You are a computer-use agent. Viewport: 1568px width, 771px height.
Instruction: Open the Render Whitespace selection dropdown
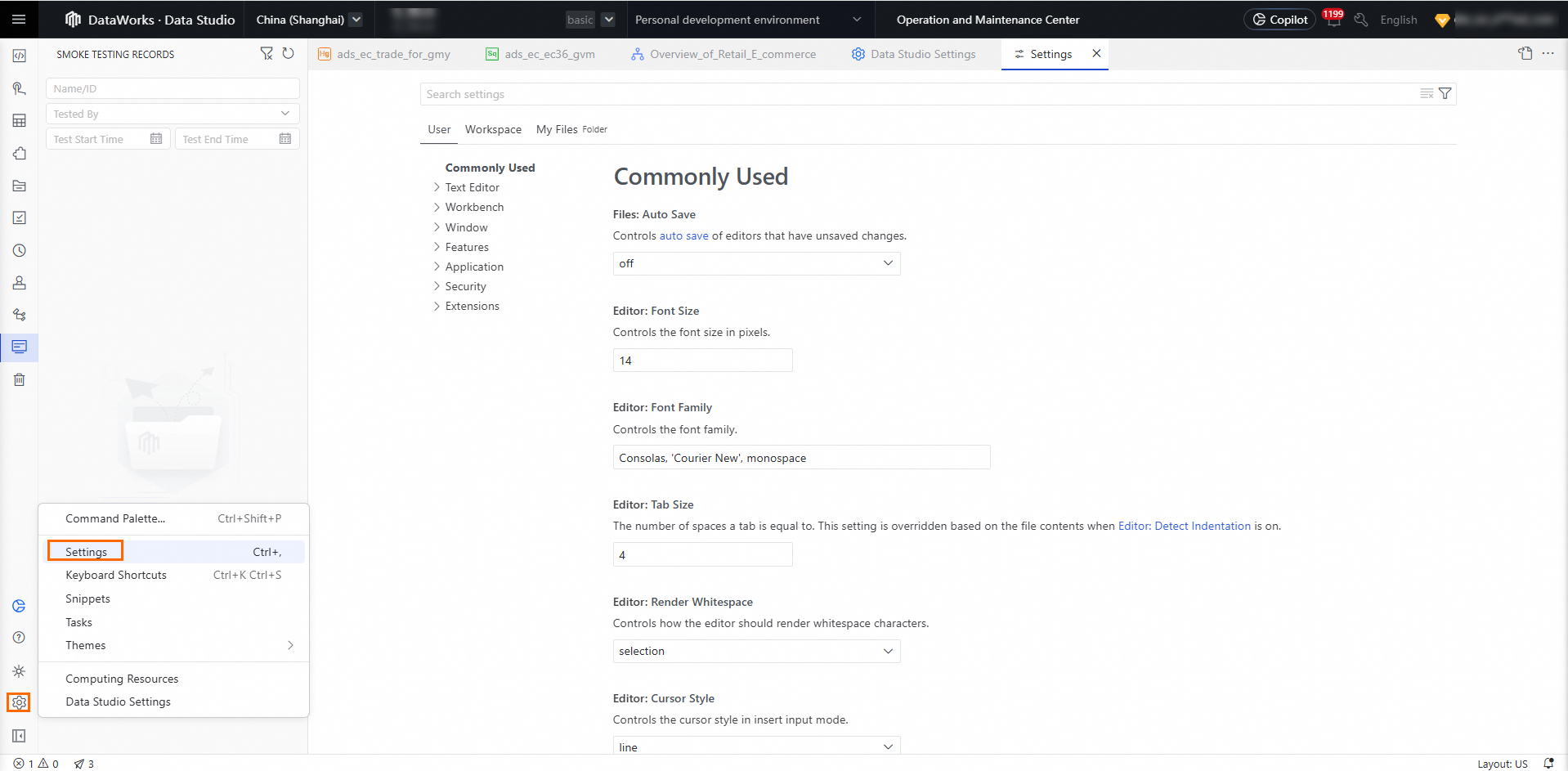pyautogui.click(x=756, y=652)
